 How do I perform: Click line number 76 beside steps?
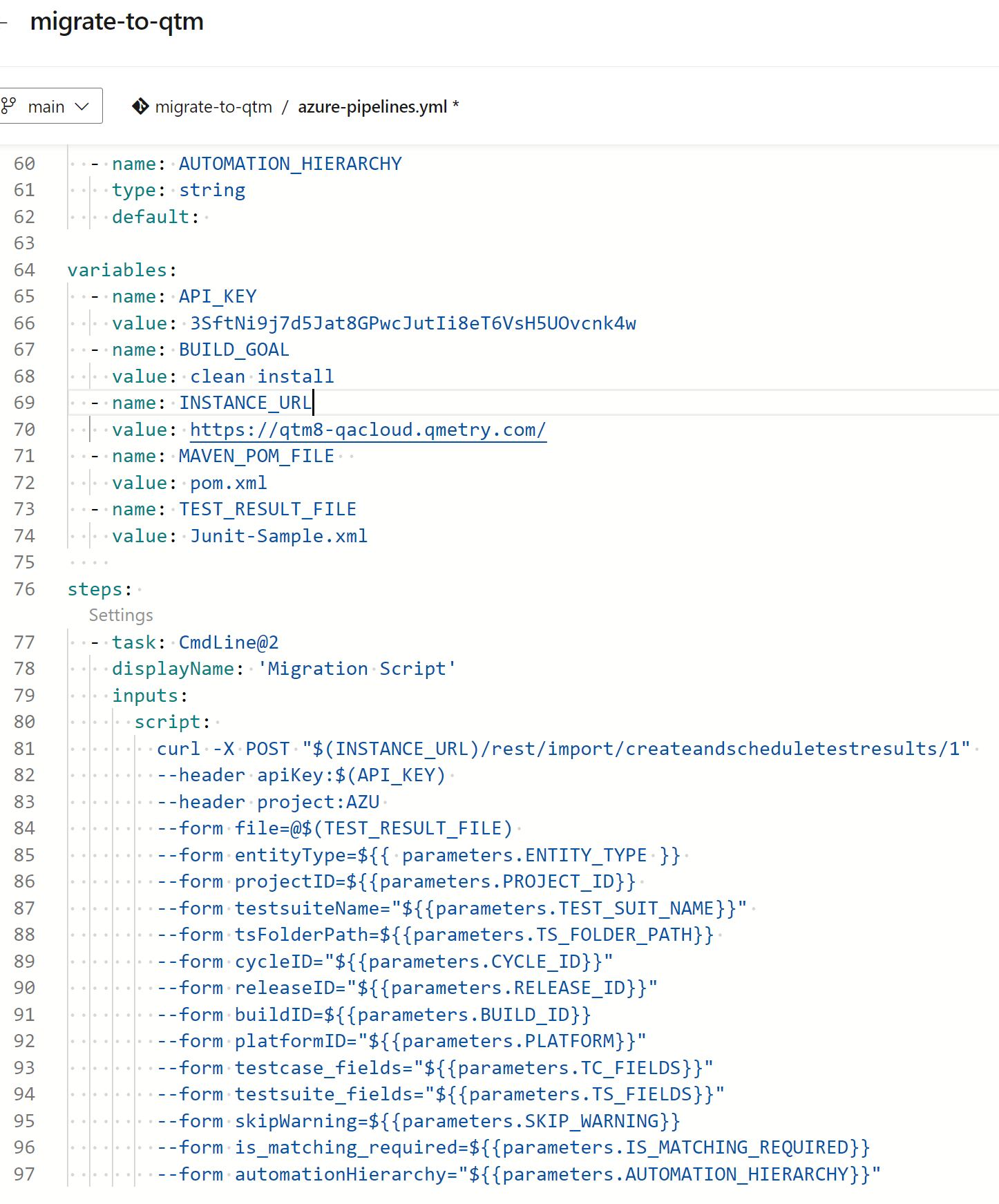coord(24,589)
